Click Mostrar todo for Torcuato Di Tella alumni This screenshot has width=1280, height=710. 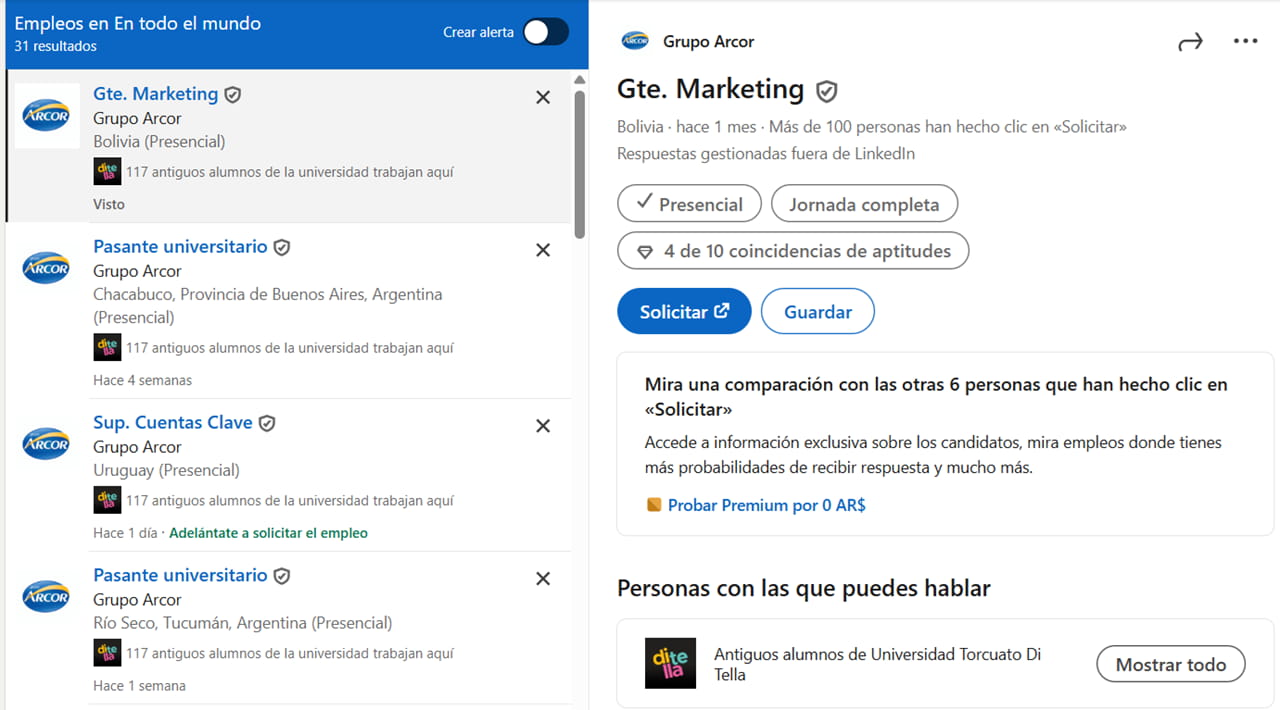pyautogui.click(x=1170, y=663)
